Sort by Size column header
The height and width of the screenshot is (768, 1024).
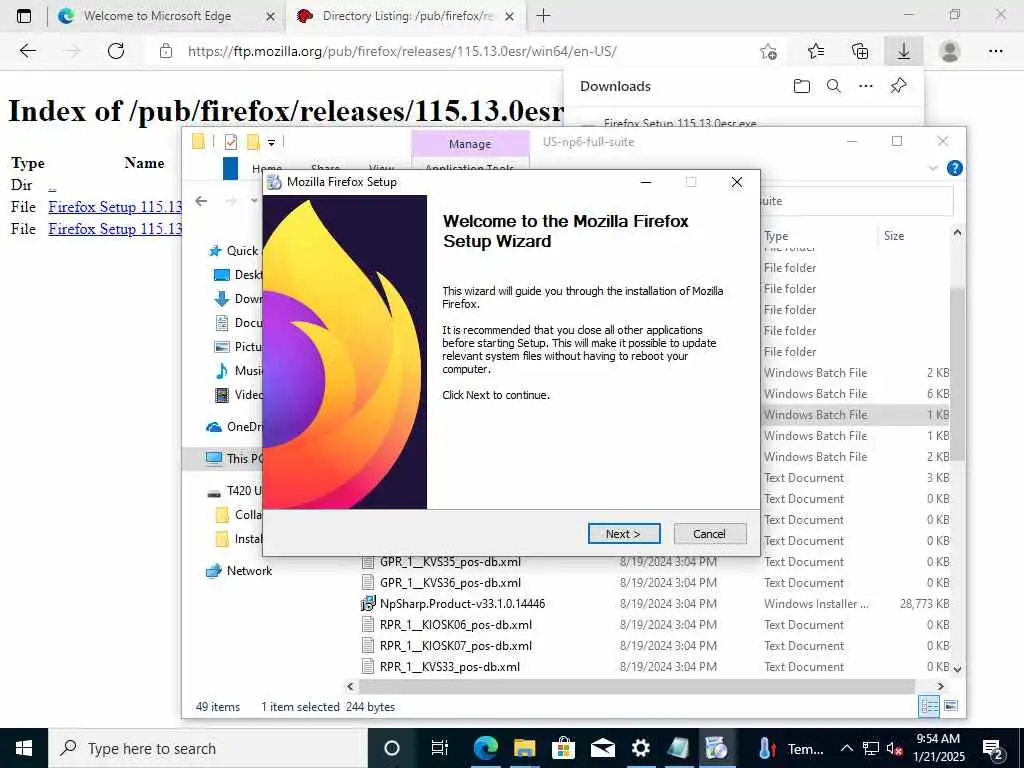[x=894, y=236]
